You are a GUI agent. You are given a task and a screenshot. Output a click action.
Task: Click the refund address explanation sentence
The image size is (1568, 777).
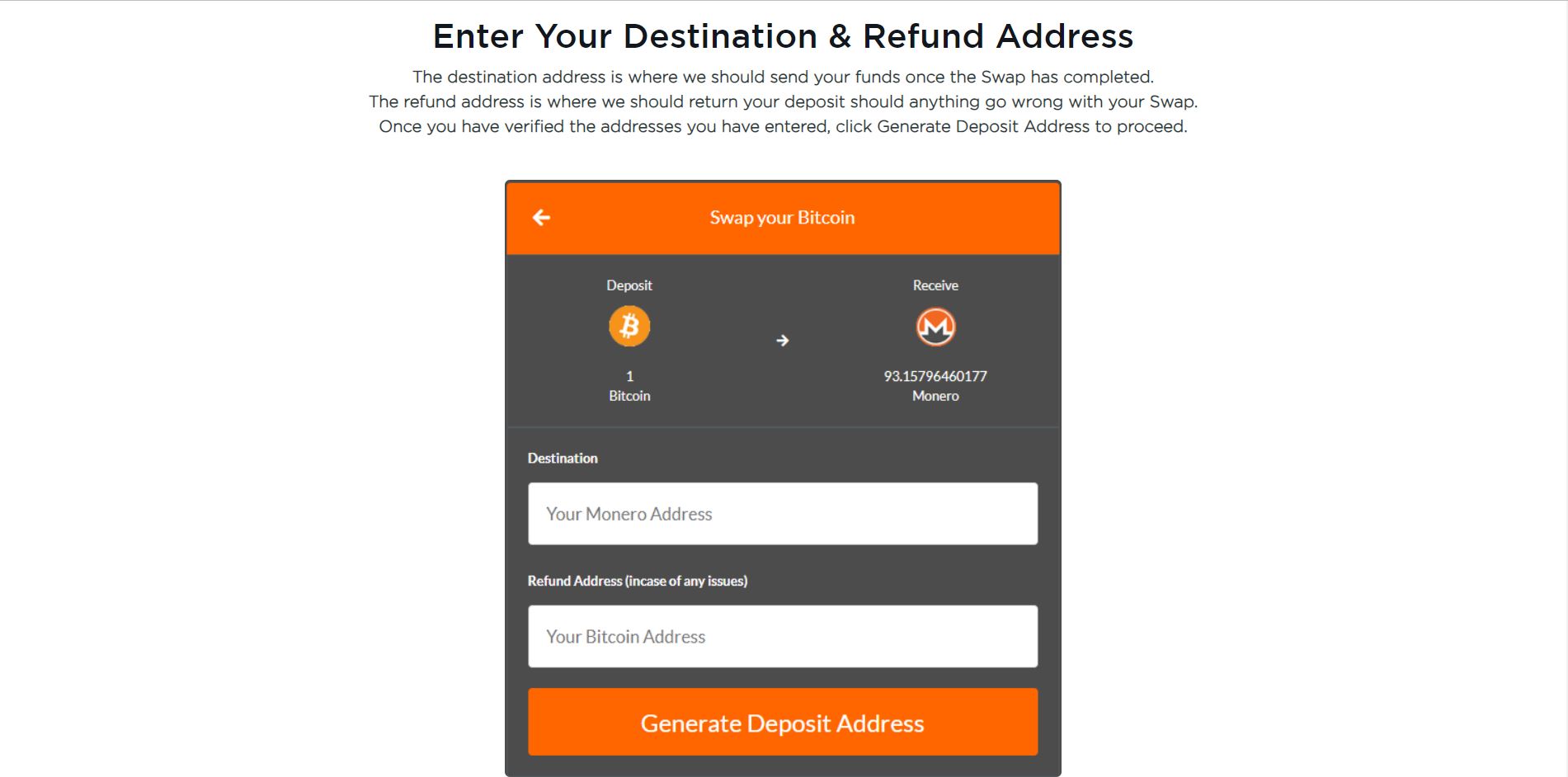784,101
